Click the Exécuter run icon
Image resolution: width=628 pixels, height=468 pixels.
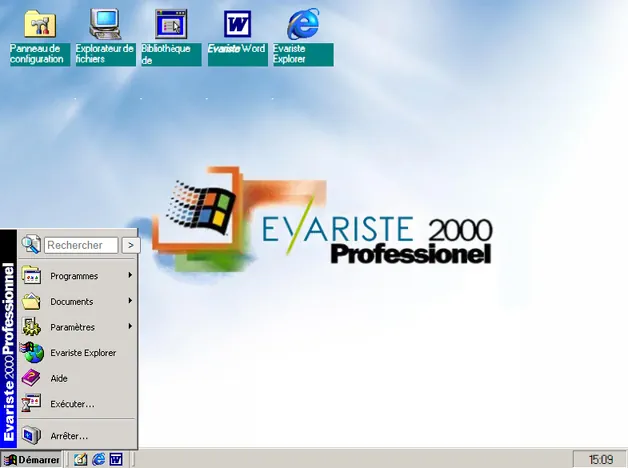(31, 403)
